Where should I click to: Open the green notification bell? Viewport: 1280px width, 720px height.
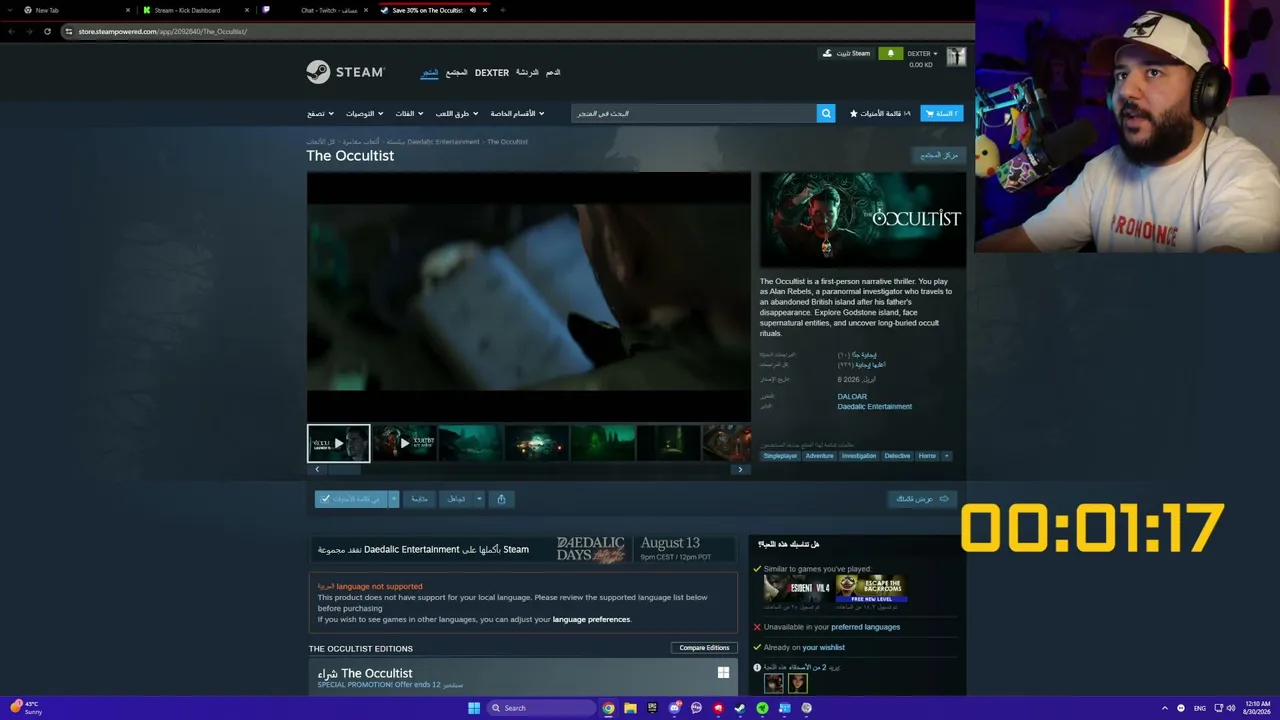[x=890, y=53]
